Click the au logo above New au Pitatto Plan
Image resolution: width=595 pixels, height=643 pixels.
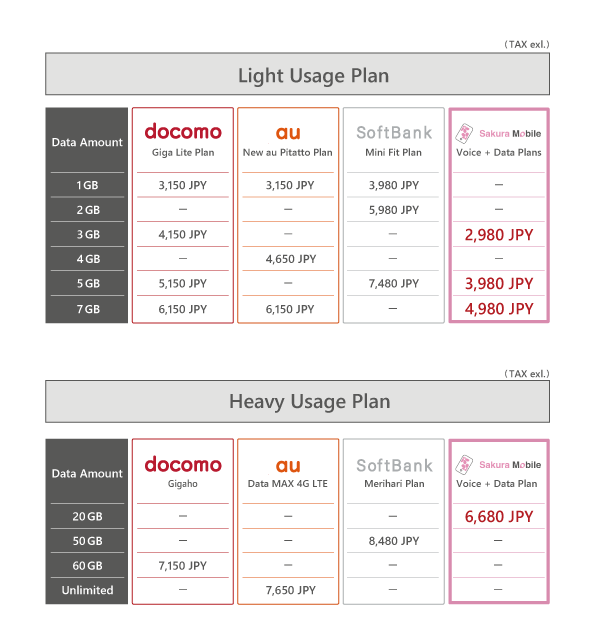(x=288, y=133)
